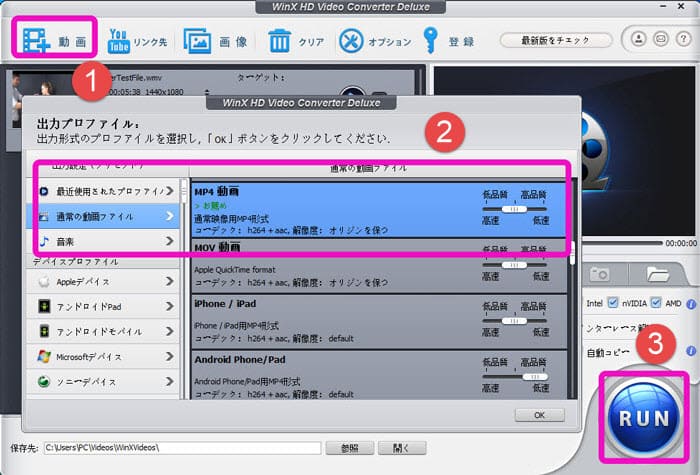Open the help question mark icon
Viewport: 700px width, 475px height.
pos(683,39)
